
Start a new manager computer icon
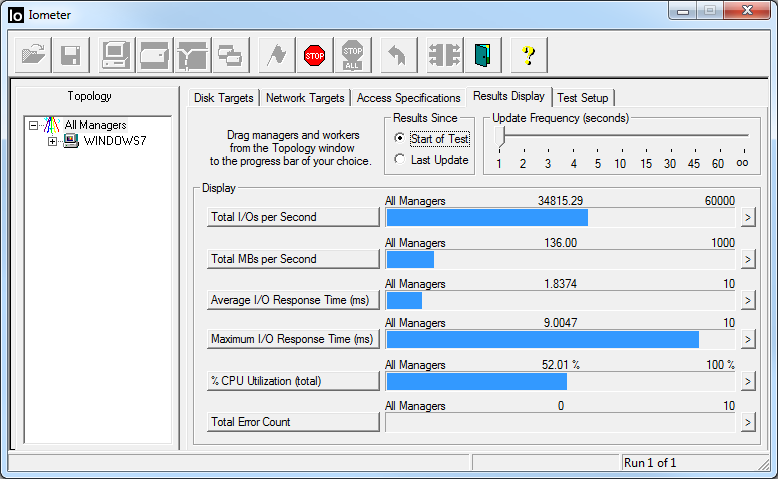pyautogui.click(x=117, y=55)
